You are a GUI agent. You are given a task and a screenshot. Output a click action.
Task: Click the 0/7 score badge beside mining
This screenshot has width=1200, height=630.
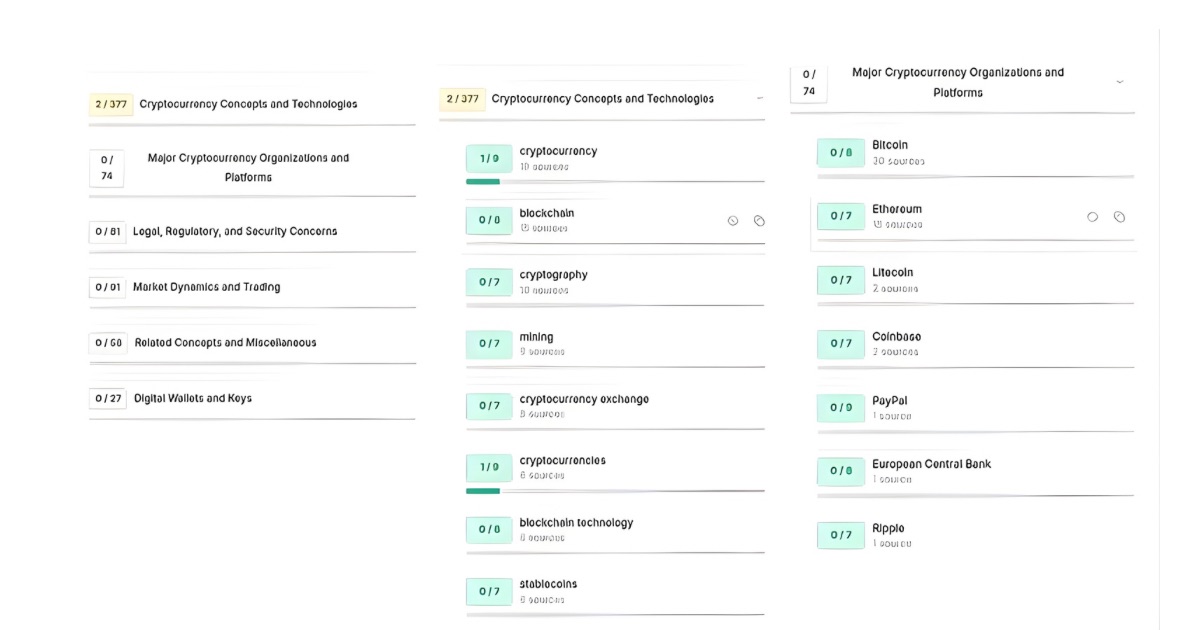(x=489, y=343)
